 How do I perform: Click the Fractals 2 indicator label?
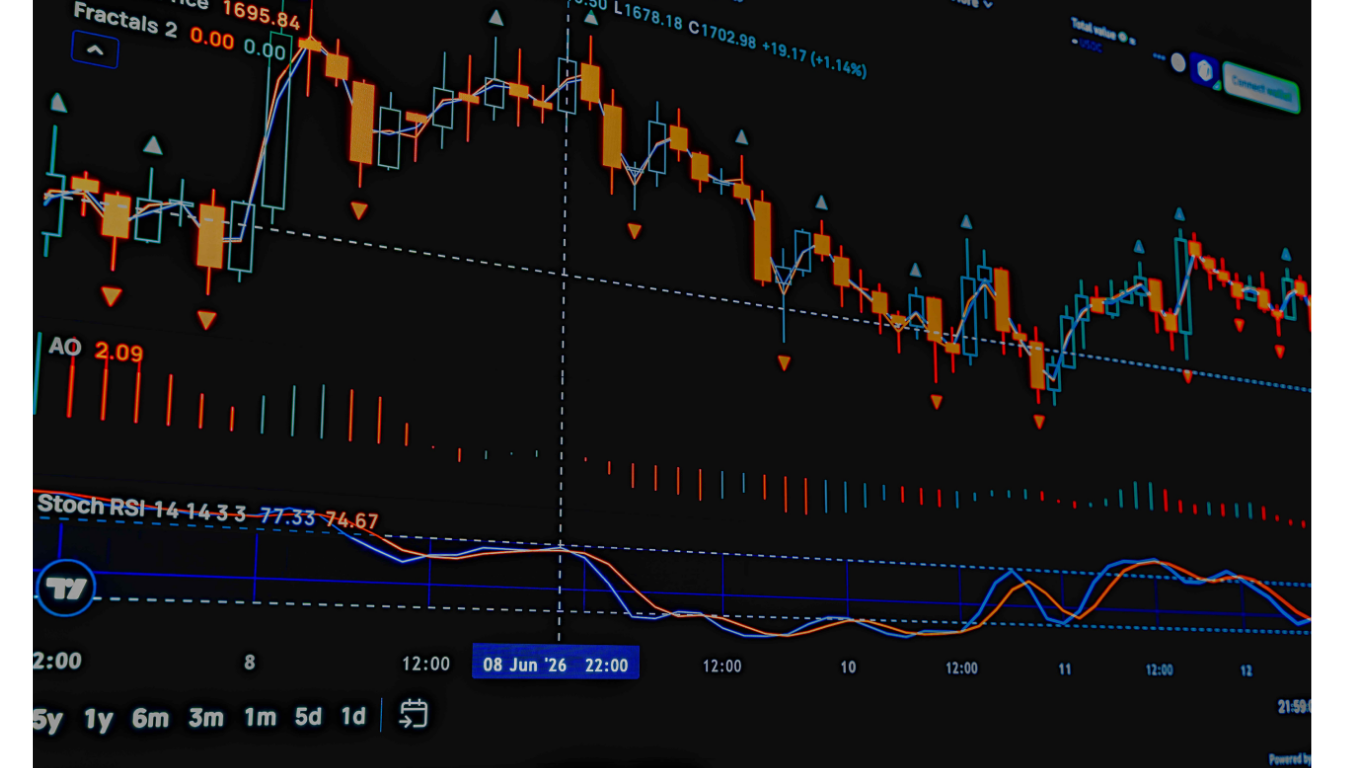click(x=125, y=20)
